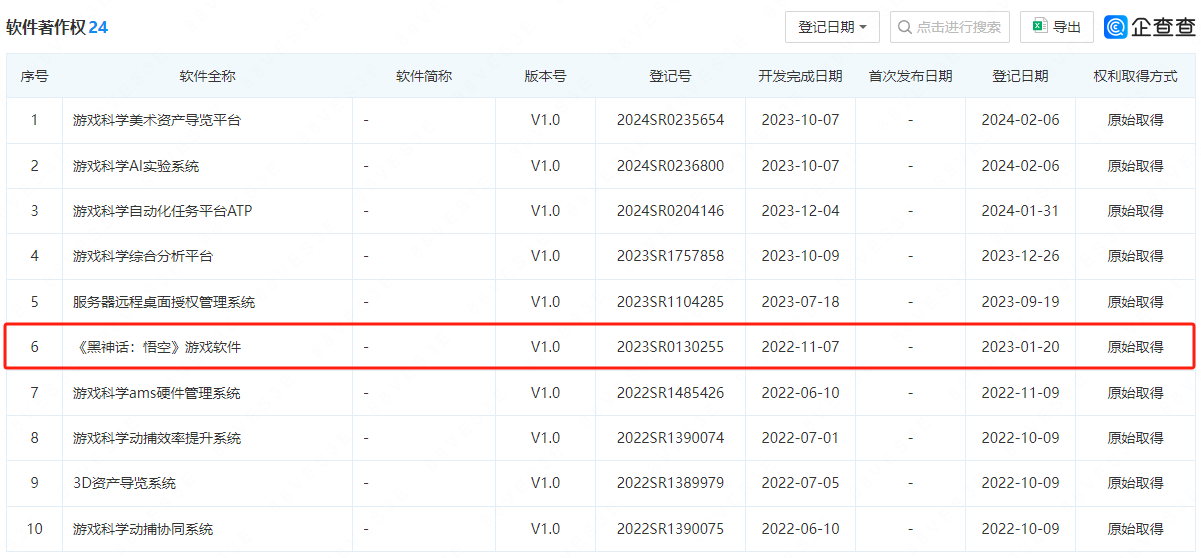Screen dimensions: 1201x558
Task: Click the 软件著作权 section title
Action: [x=46, y=28]
